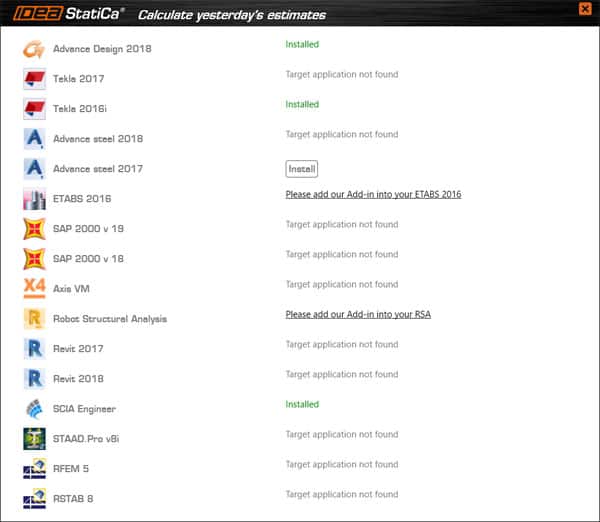Click Revit 2017 'Target application not found' status
The image size is (600, 522).
pos(342,344)
